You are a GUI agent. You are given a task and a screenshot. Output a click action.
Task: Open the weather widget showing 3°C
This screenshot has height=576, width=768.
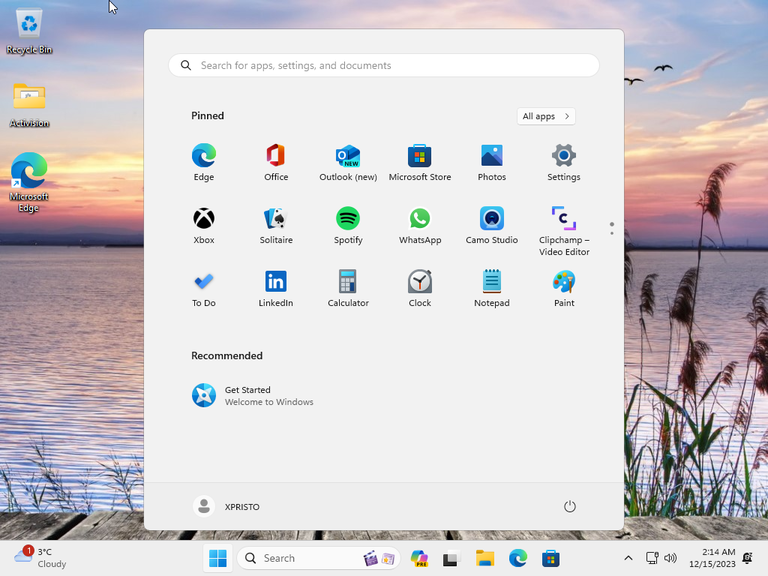[x=40, y=557]
